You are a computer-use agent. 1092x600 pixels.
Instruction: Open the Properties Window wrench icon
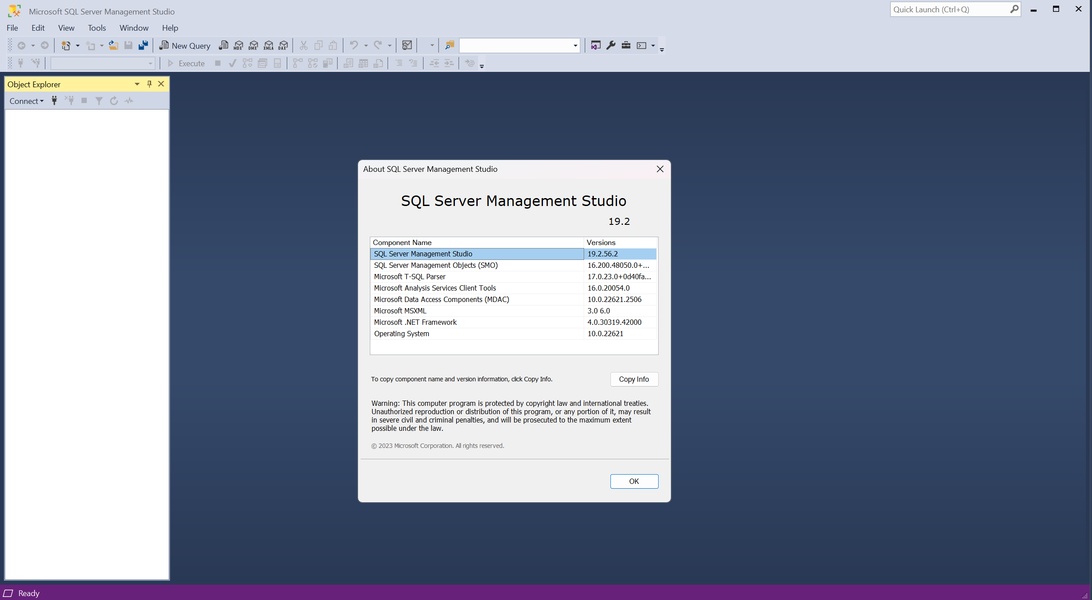(x=610, y=45)
